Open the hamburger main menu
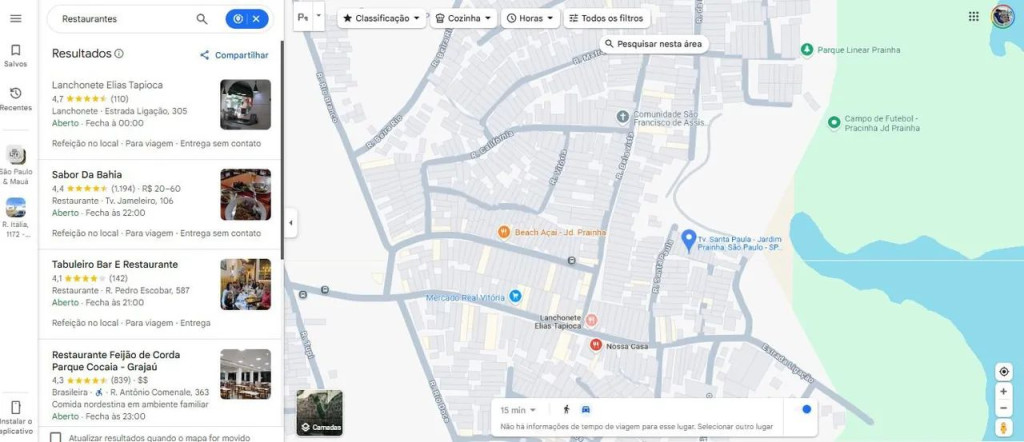The height and width of the screenshot is (442, 1024). tap(15, 18)
